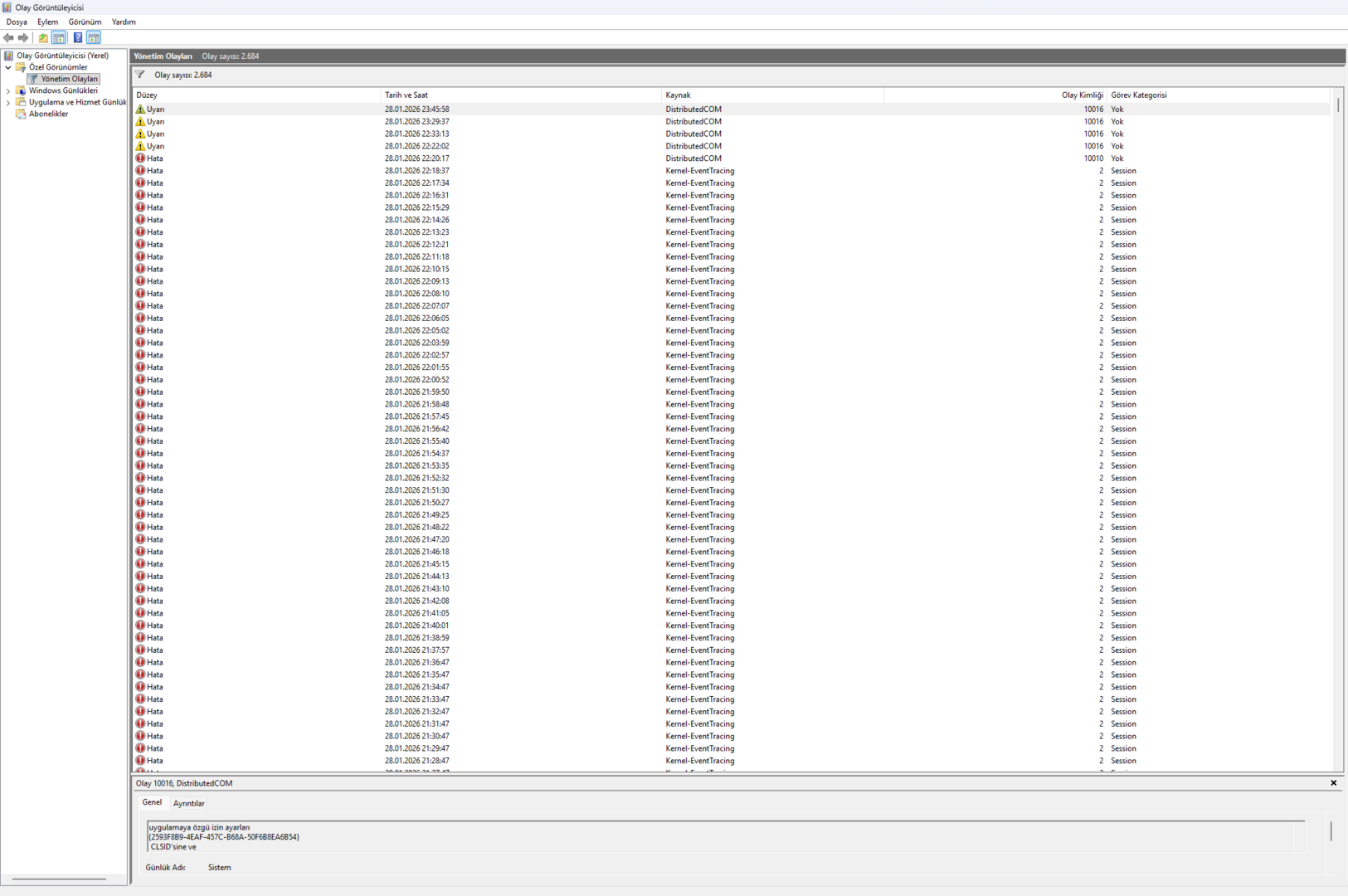Viewport: 1348px width, 896px height.
Task: Click the Sistem value next to Günlük Adı
Action: coord(219,868)
